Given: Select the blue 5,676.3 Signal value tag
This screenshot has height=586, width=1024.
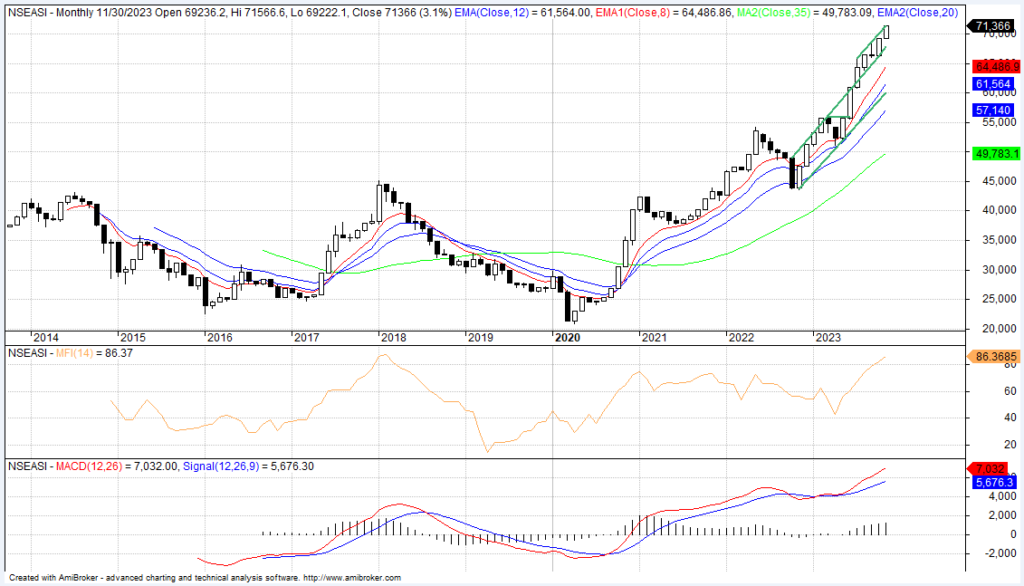Looking at the screenshot, I should point(991,482).
